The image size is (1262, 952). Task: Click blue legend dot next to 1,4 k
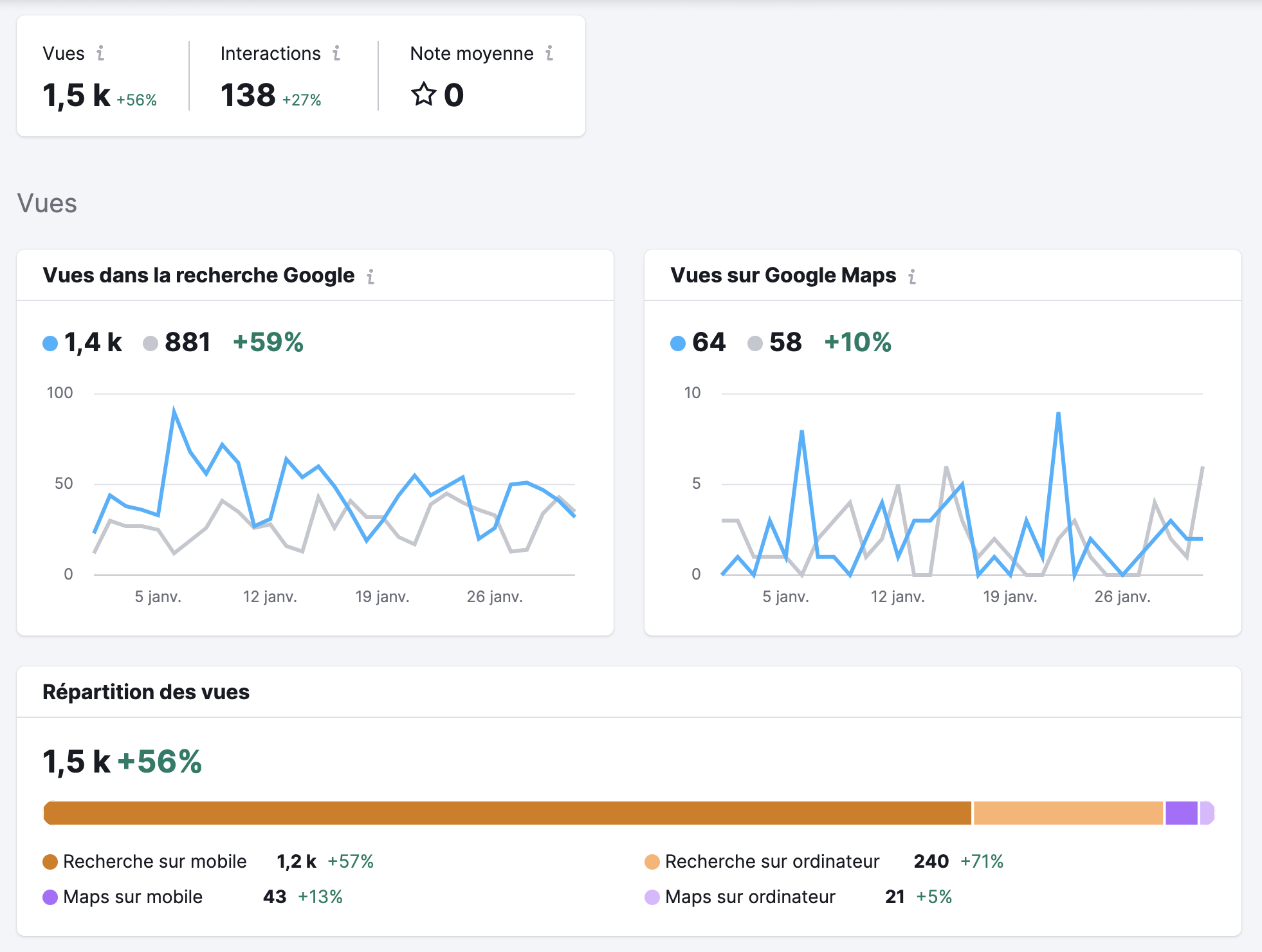pos(50,343)
